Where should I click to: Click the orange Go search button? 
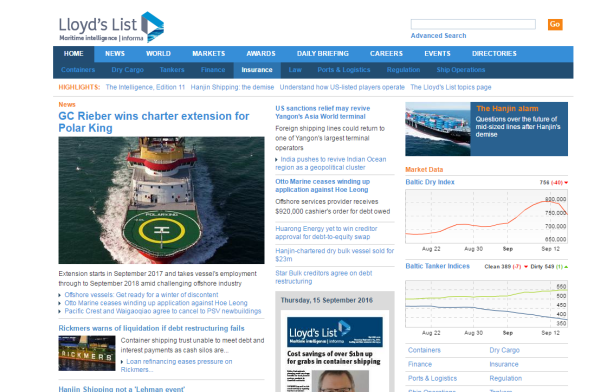coord(555,24)
